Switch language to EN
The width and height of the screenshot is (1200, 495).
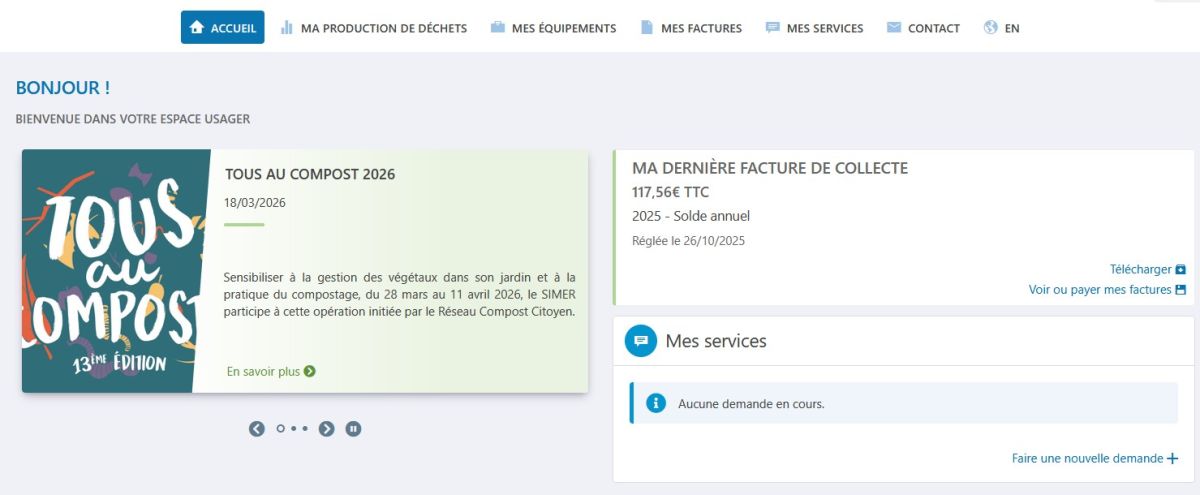point(1012,28)
